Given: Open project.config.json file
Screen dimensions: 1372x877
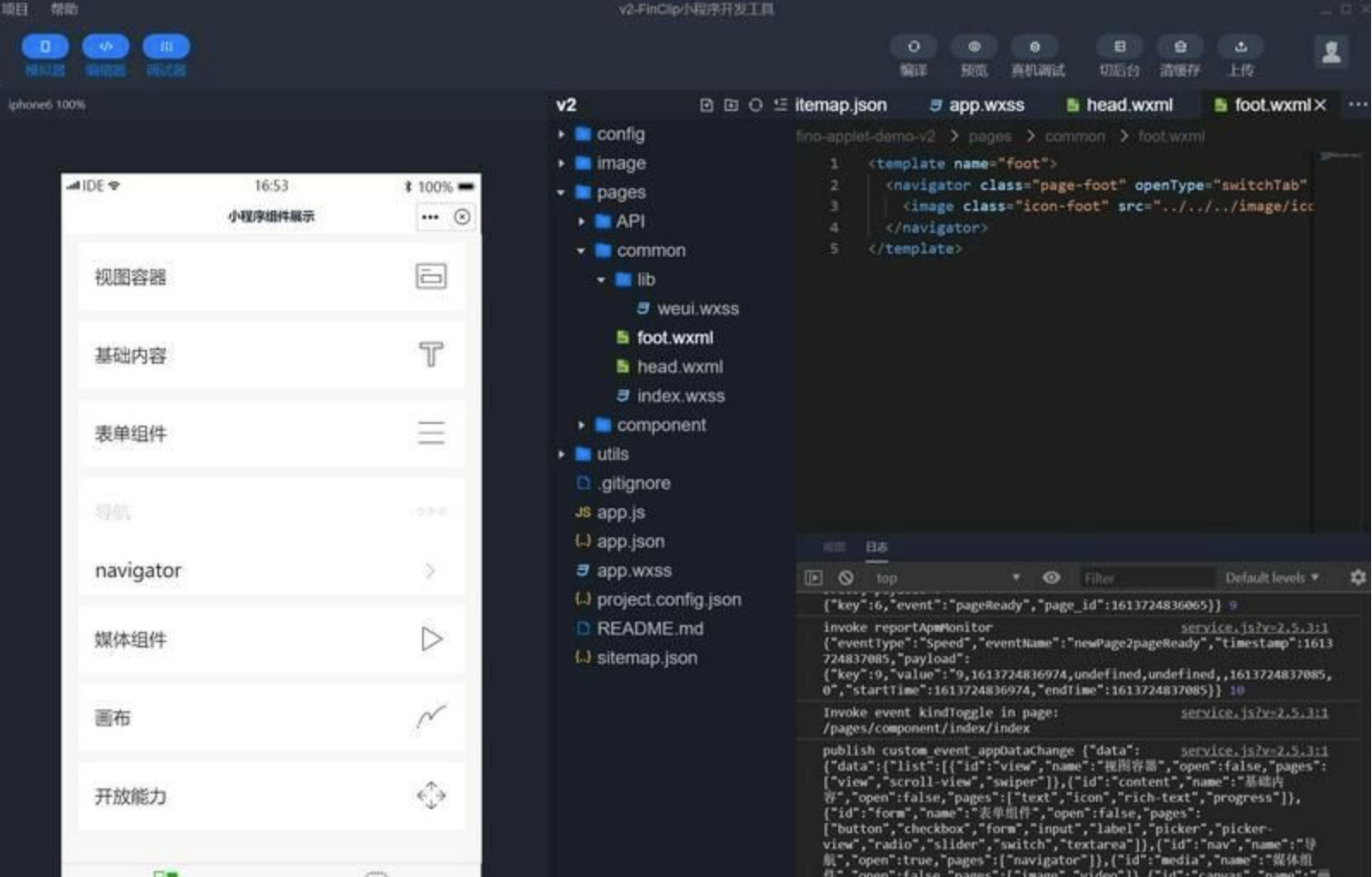Looking at the screenshot, I should (658, 600).
